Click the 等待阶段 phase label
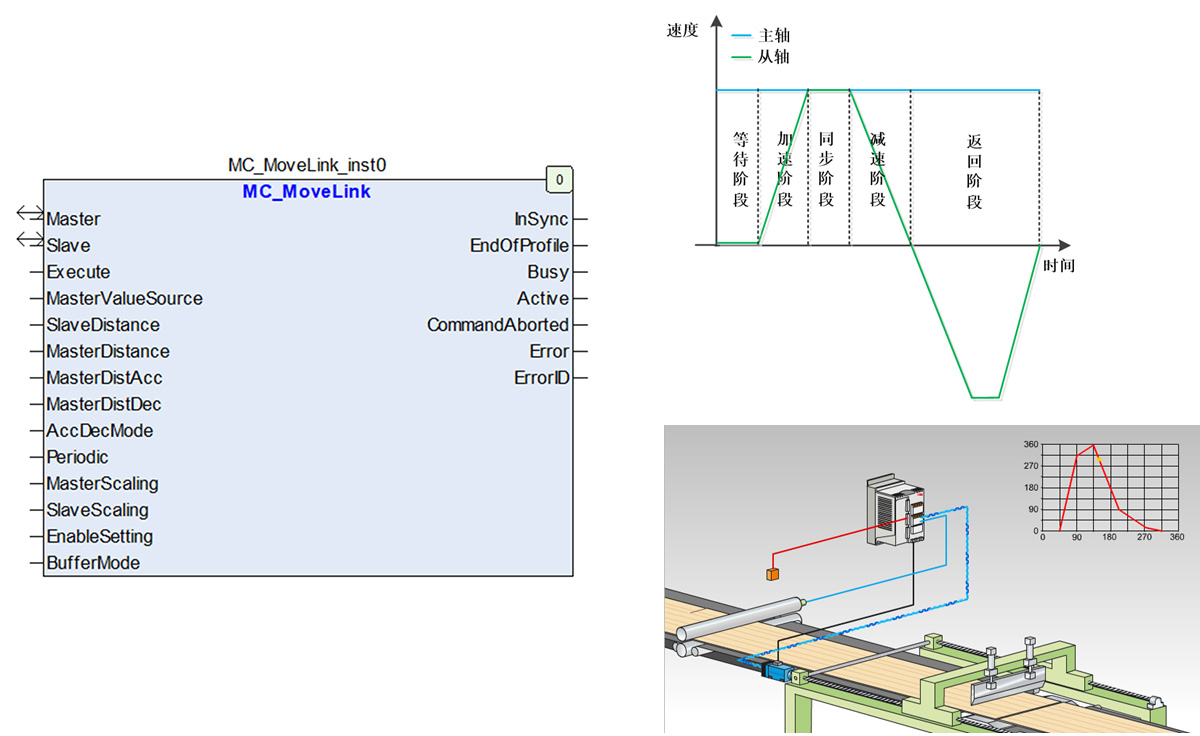This screenshot has width=1200, height=736. [x=740, y=168]
